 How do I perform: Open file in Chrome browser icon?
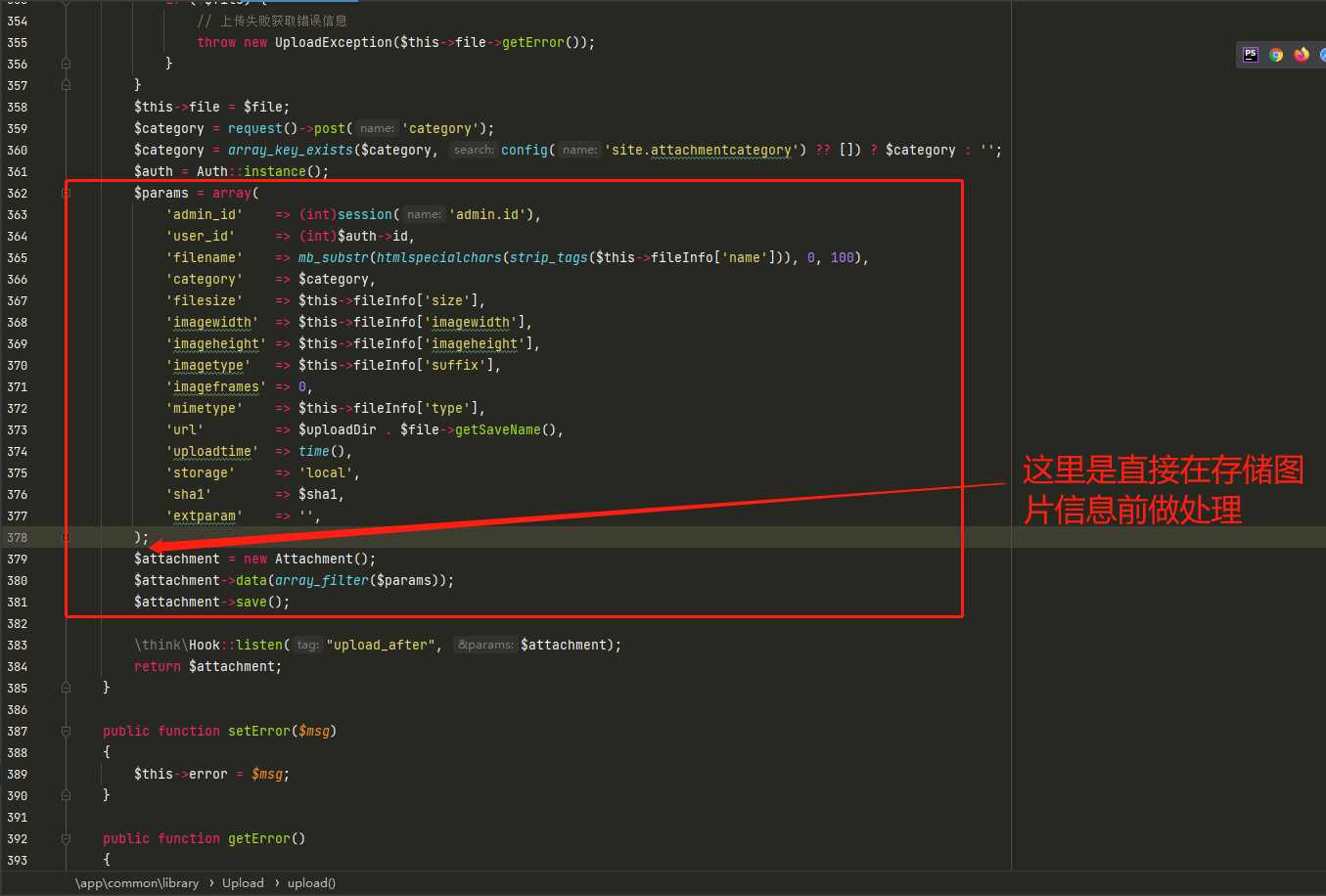pos(1276,55)
